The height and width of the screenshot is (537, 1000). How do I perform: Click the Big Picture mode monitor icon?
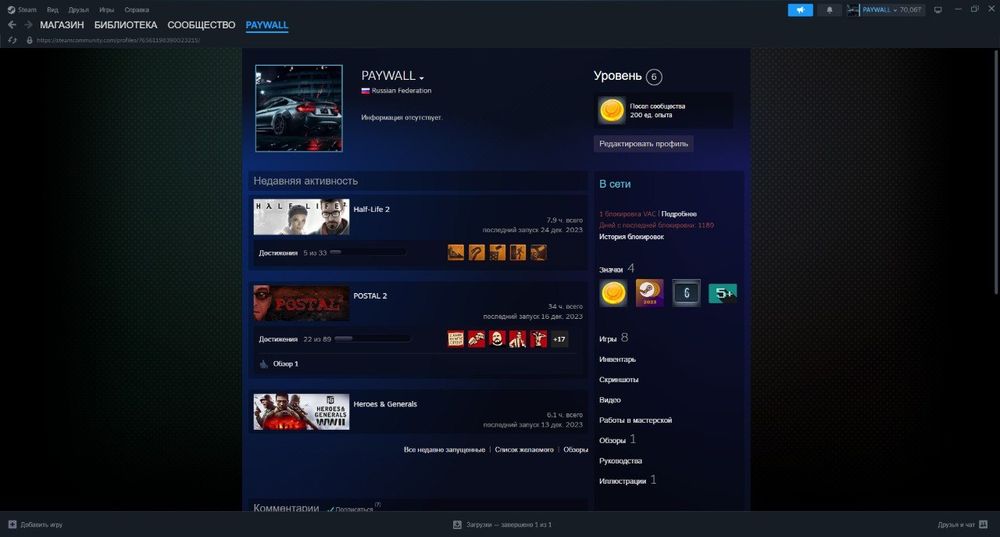tap(938, 10)
